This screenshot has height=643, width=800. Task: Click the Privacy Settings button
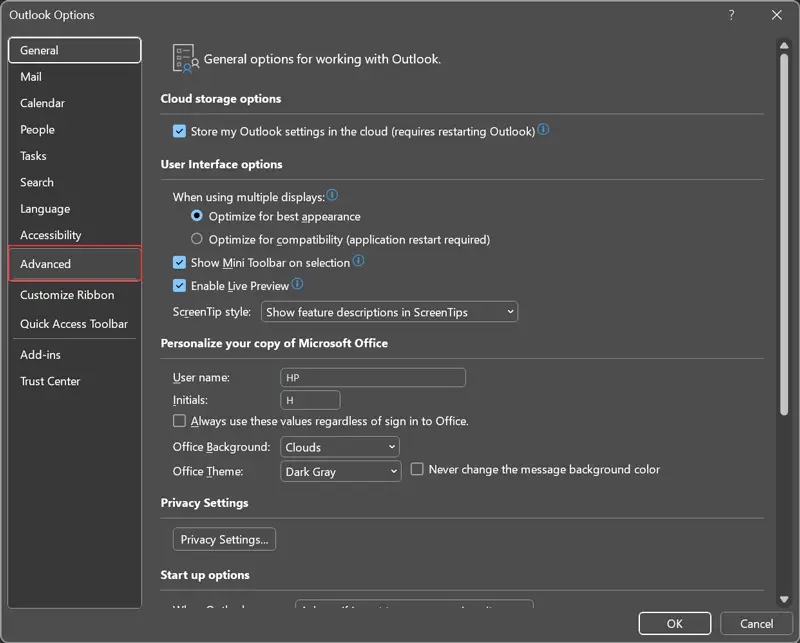[x=224, y=539]
